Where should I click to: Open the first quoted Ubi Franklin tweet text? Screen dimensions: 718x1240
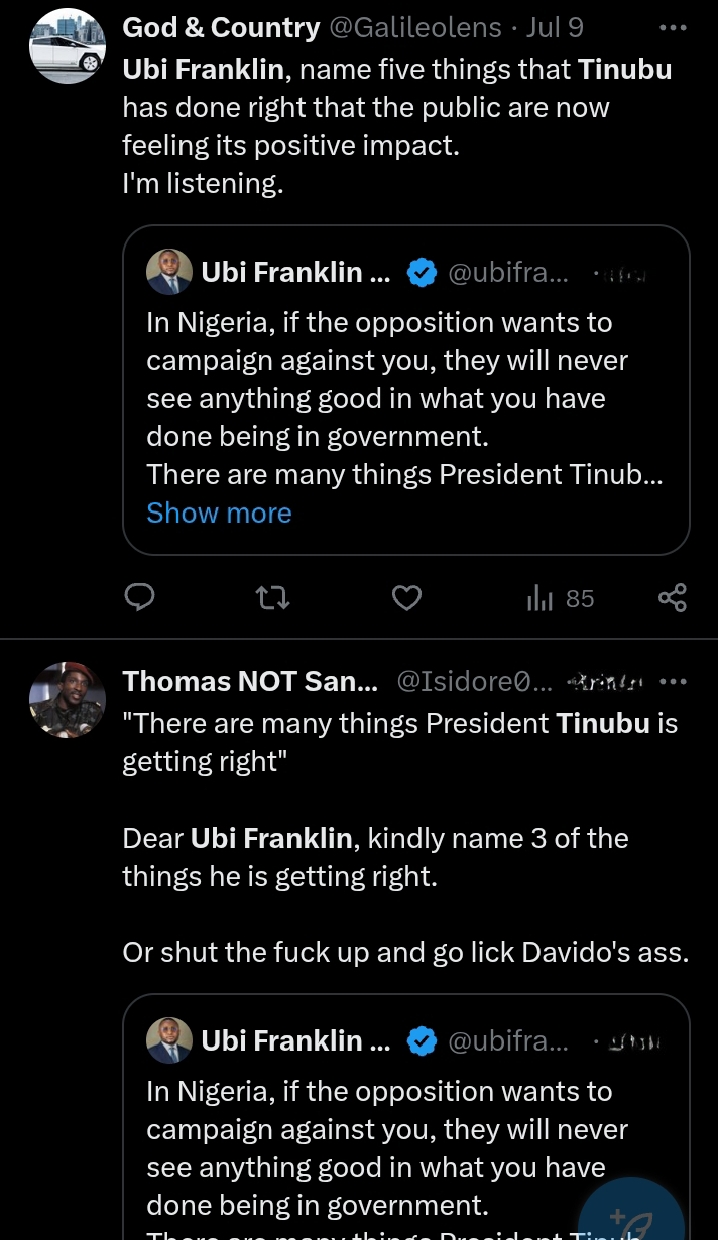[400, 398]
